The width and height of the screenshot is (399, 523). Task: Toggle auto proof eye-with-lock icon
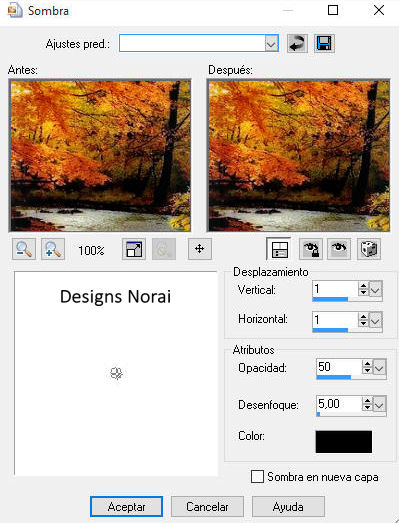pyautogui.click(x=311, y=249)
